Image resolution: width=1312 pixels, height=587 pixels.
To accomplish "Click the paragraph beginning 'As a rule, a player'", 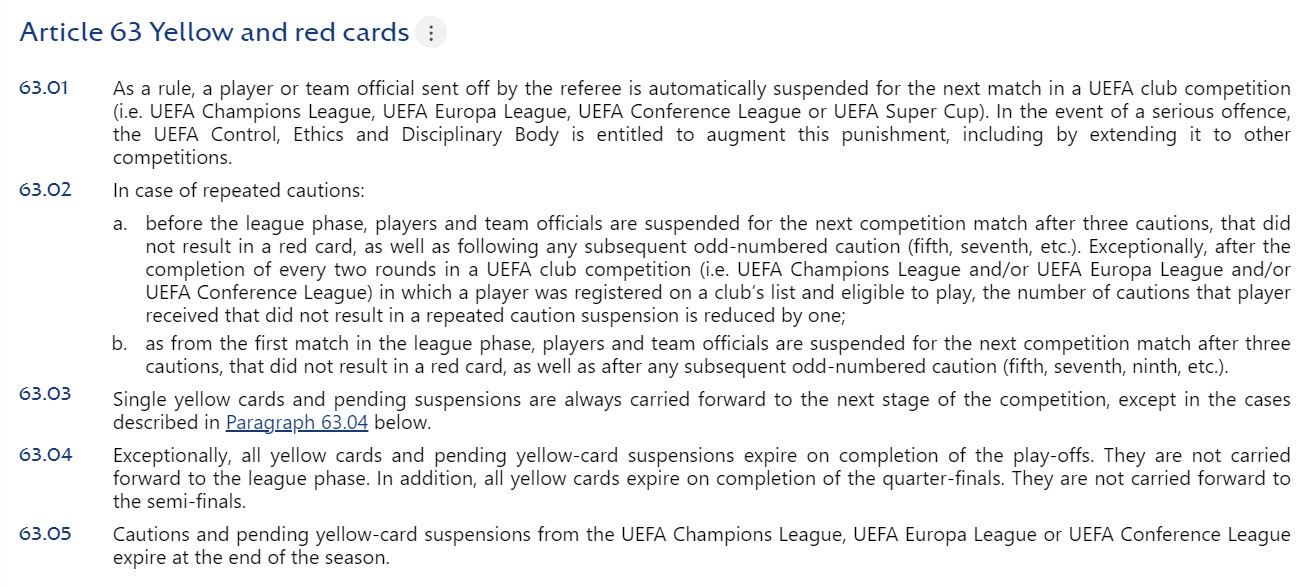I will (701, 123).
